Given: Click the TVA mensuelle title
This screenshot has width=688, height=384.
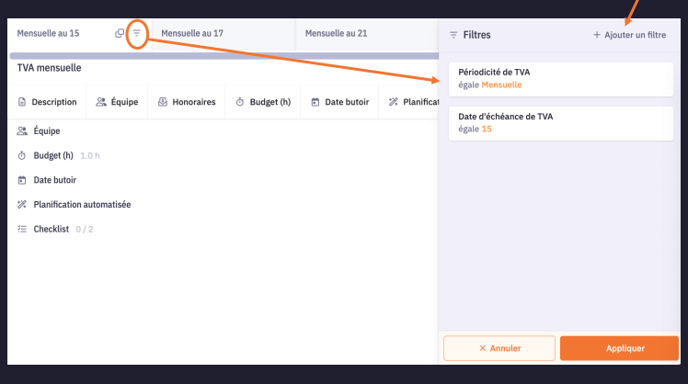Looking at the screenshot, I should pyautogui.click(x=49, y=68).
